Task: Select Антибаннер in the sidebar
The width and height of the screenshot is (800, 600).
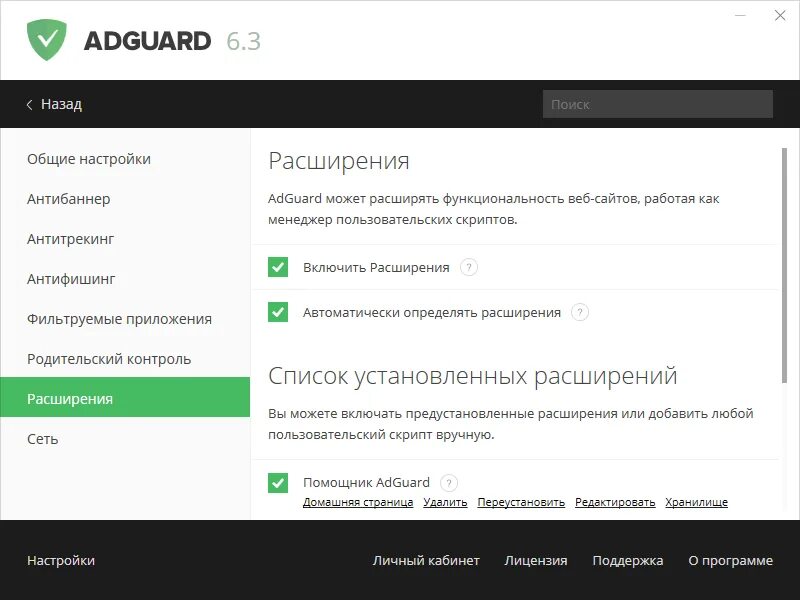Action: click(x=125, y=198)
